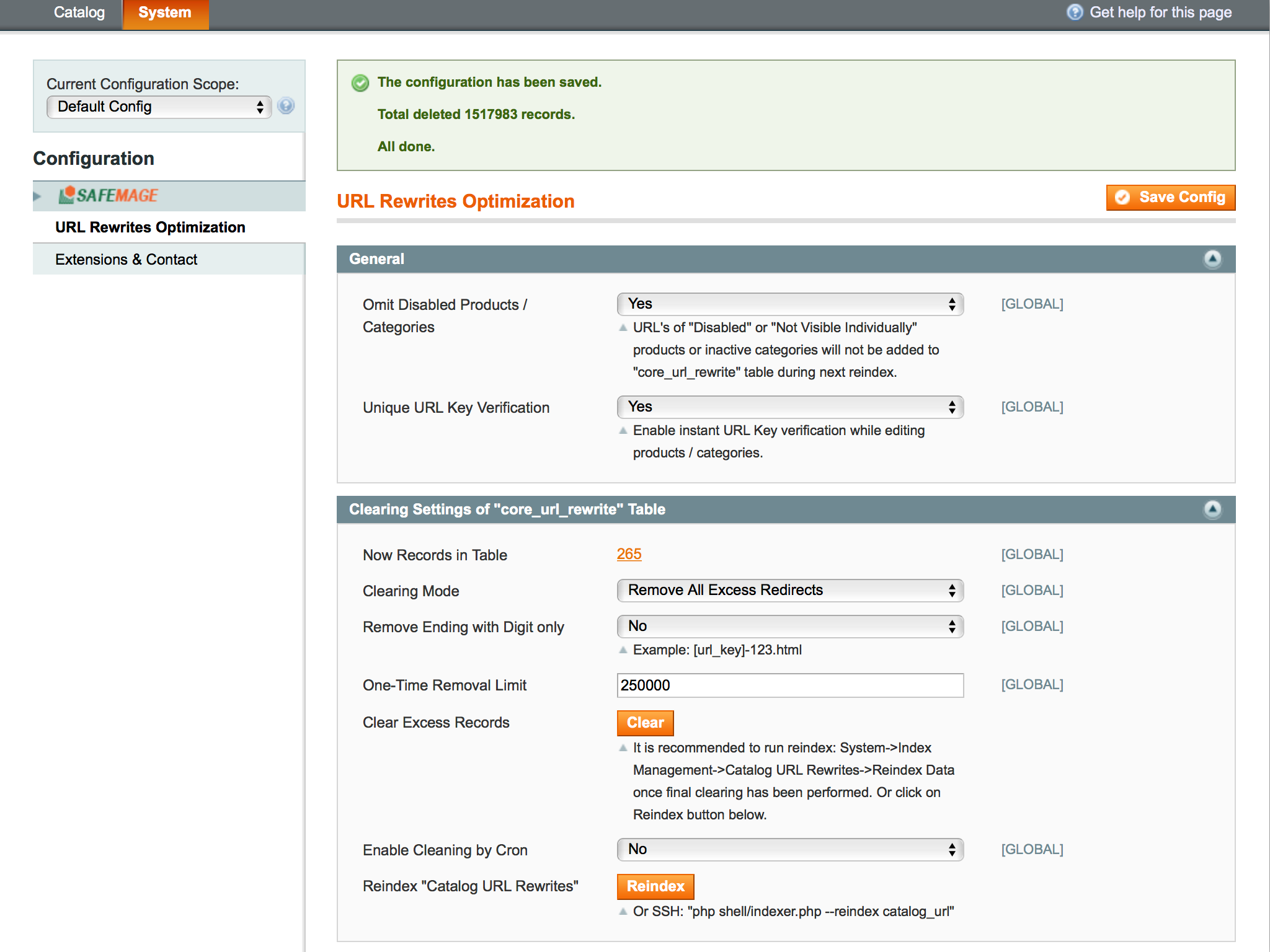The image size is (1270, 952).
Task: Toggle Remove Ending with Digit only select
Action: pos(789,626)
